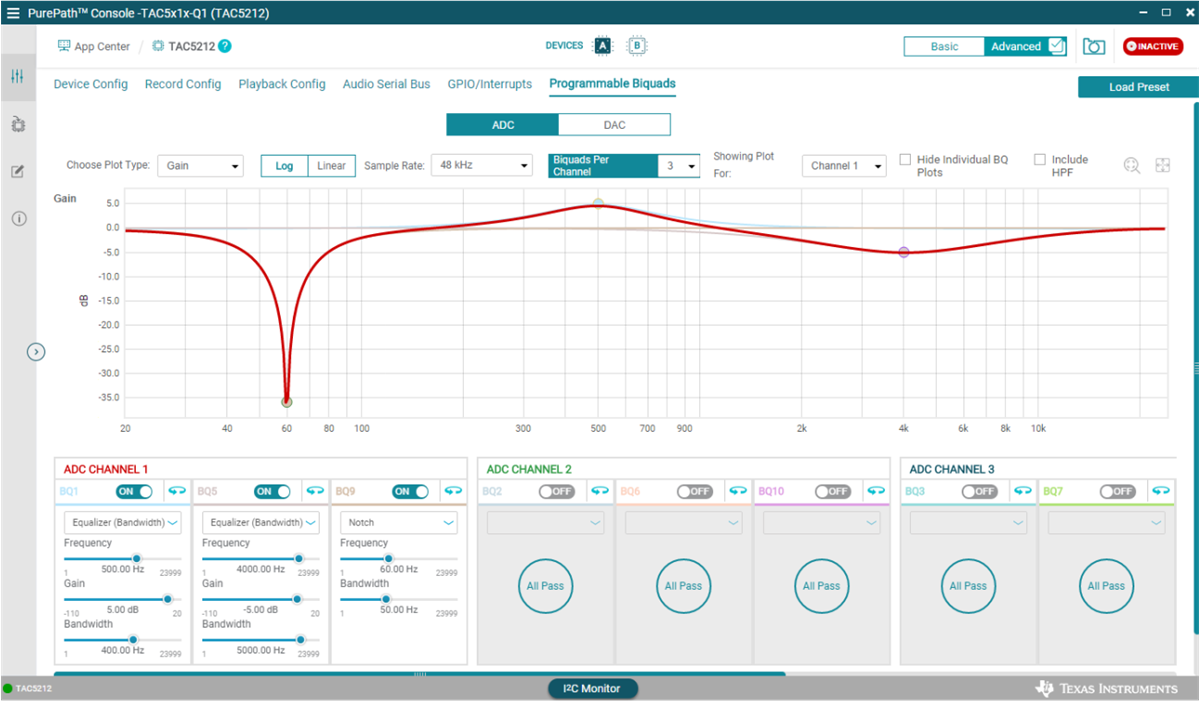
Task: Open the info icon in left sidebar
Action: (18, 218)
